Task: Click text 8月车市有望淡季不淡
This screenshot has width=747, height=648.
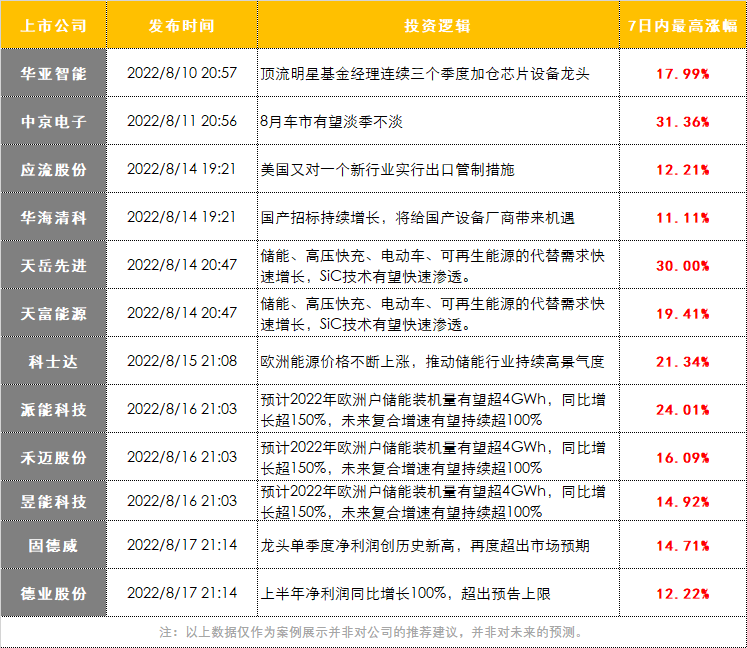Action: coord(332,122)
